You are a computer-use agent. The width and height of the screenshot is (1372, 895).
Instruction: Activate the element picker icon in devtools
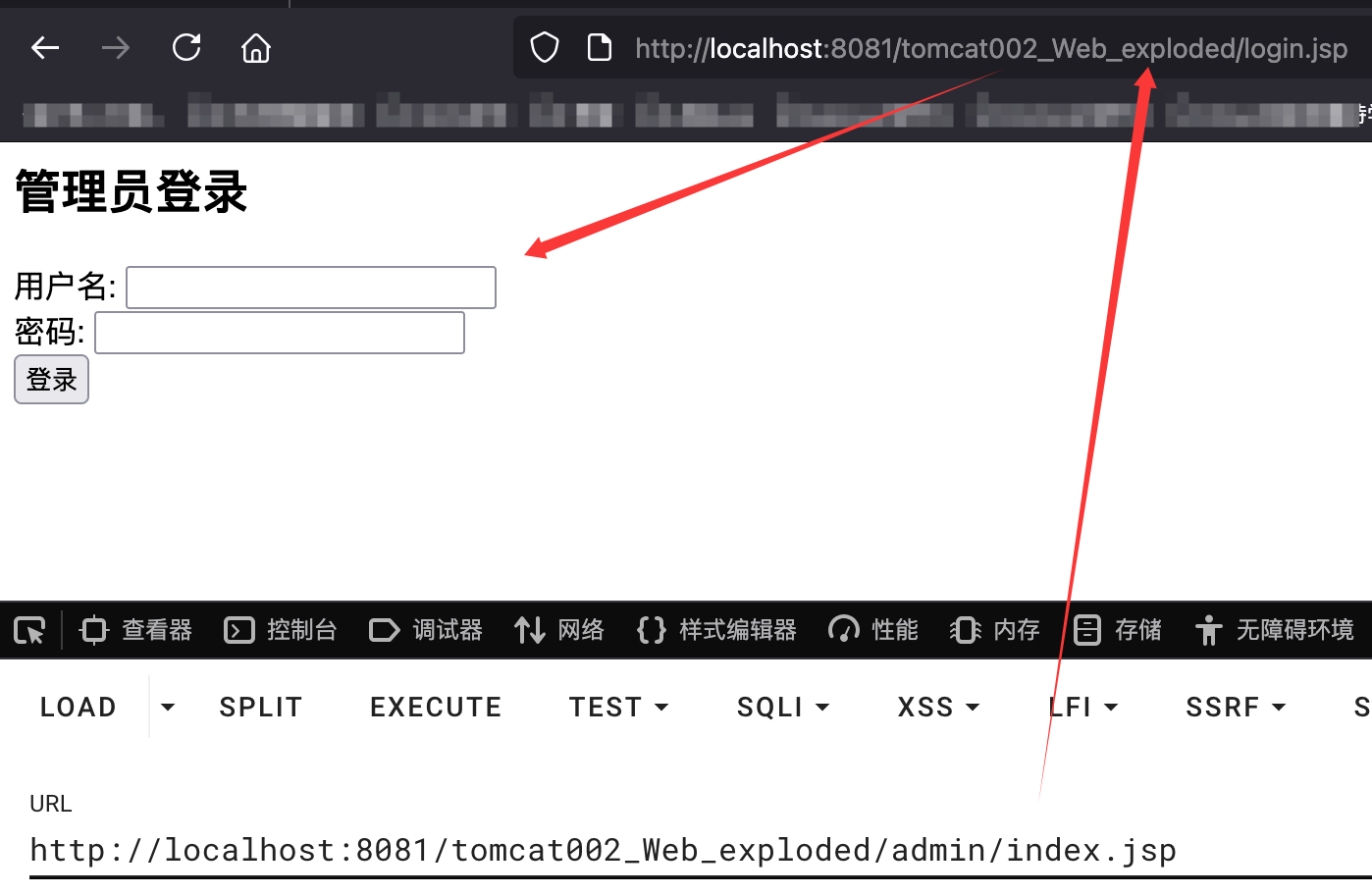coord(29,630)
